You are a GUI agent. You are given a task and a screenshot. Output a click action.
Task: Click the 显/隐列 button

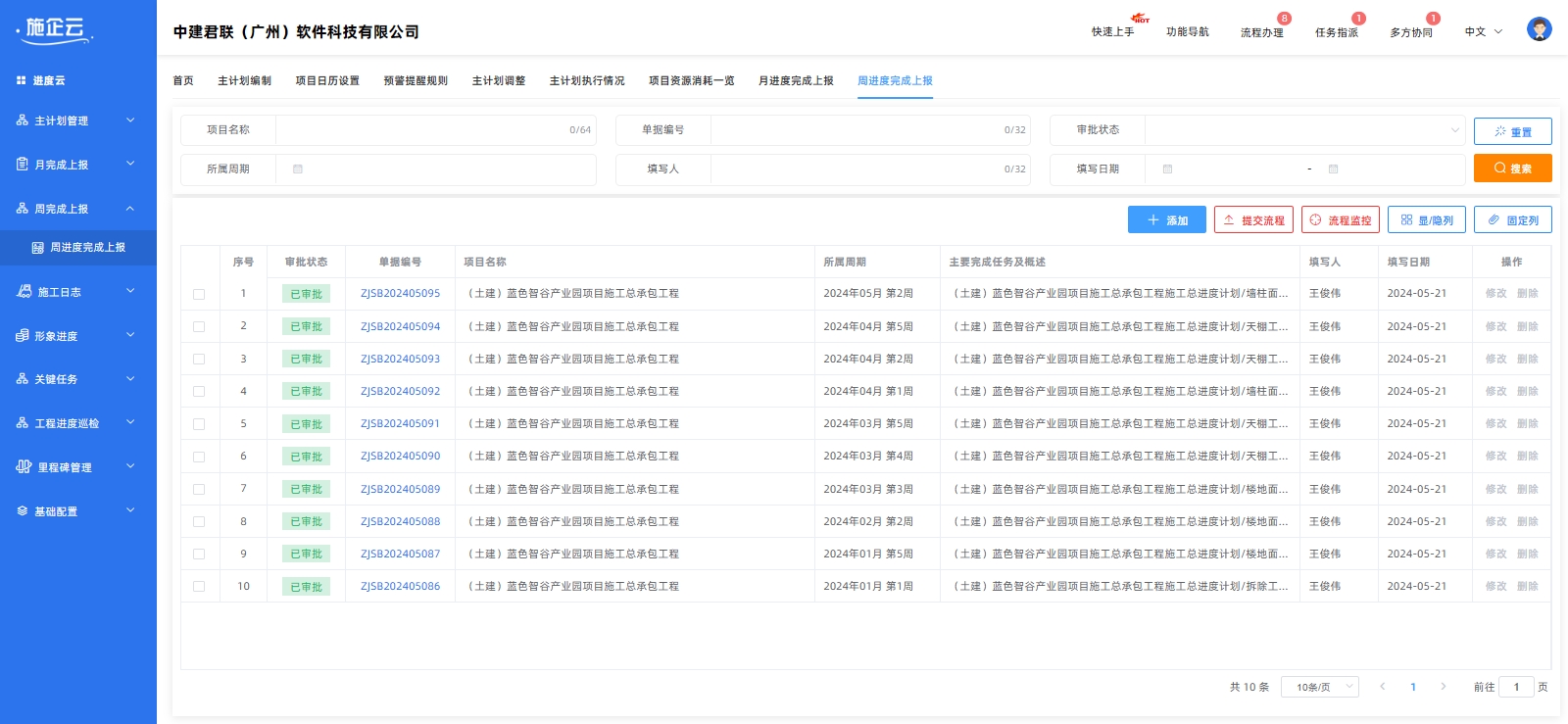(x=1427, y=219)
